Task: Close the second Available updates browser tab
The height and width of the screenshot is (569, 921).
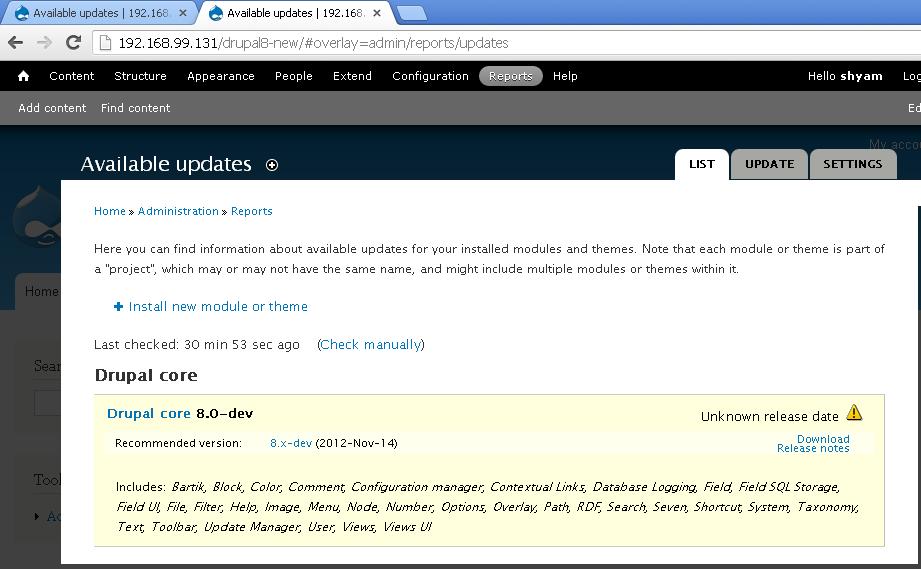Action: click(x=377, y=13)
